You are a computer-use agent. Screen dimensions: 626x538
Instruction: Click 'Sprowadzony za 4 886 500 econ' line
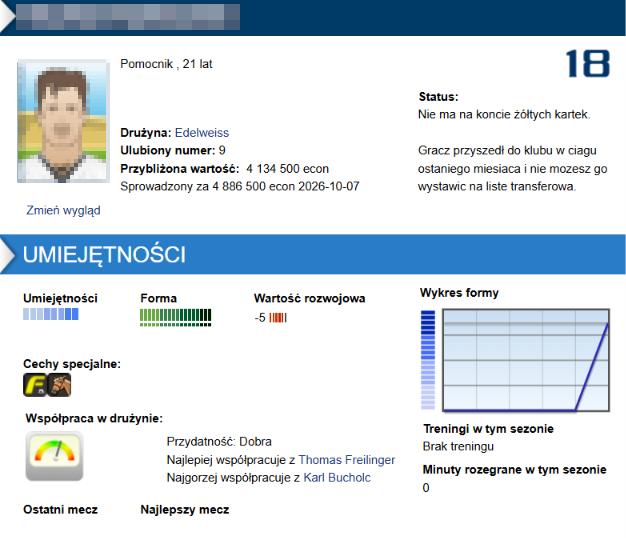tap(240, 186)
